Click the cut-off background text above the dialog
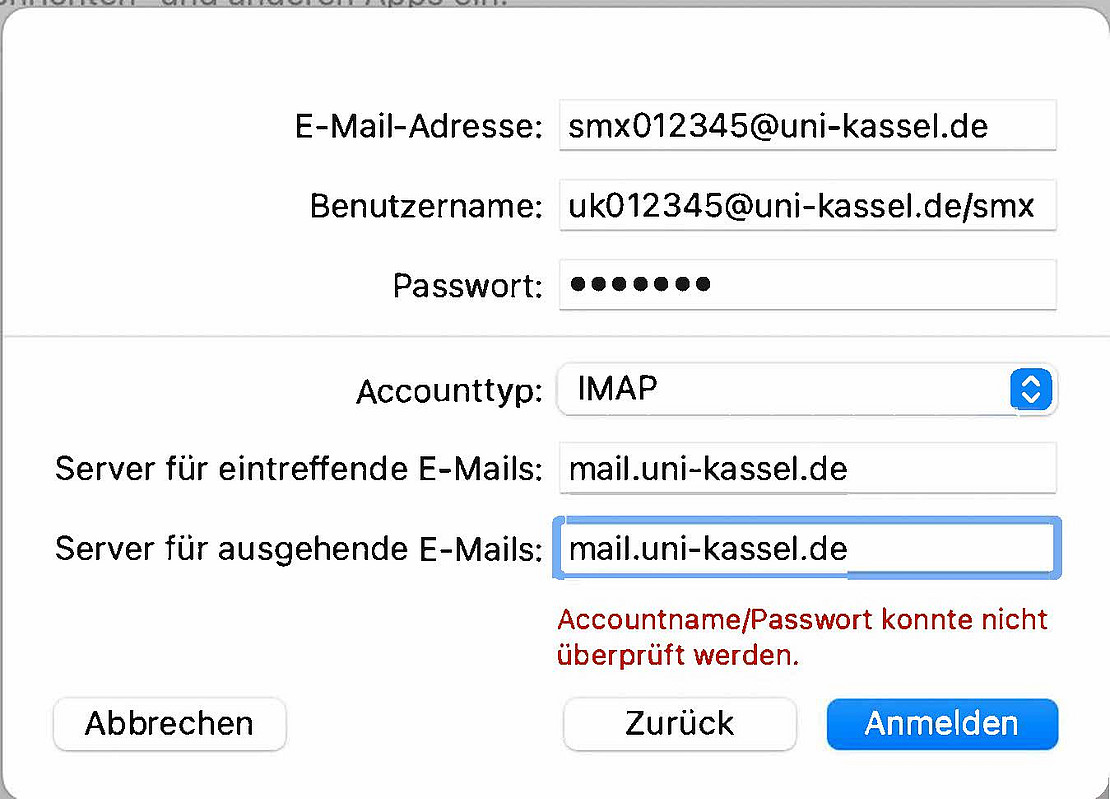 250,3
